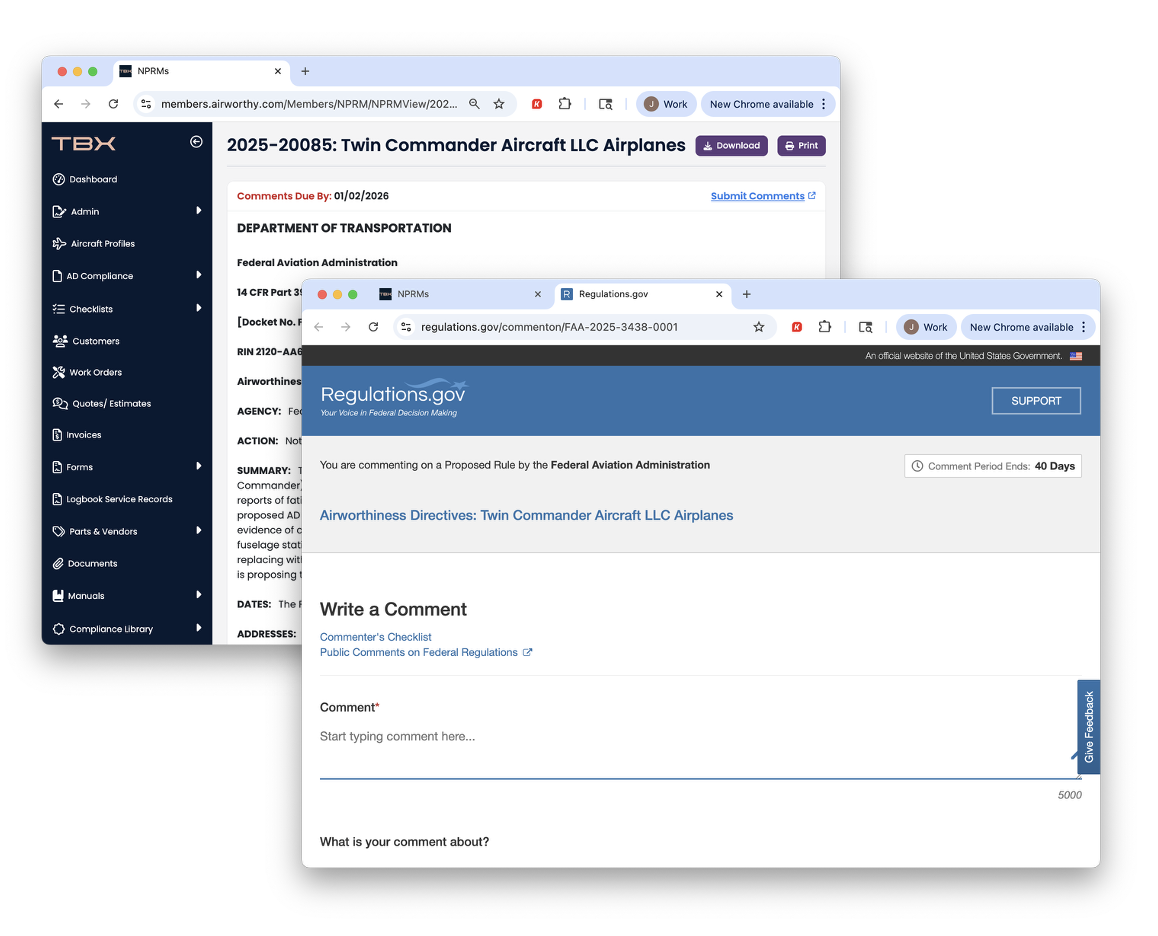
Task: Click site info icon in regulations.gov address bar
Action: coord(405,327)
